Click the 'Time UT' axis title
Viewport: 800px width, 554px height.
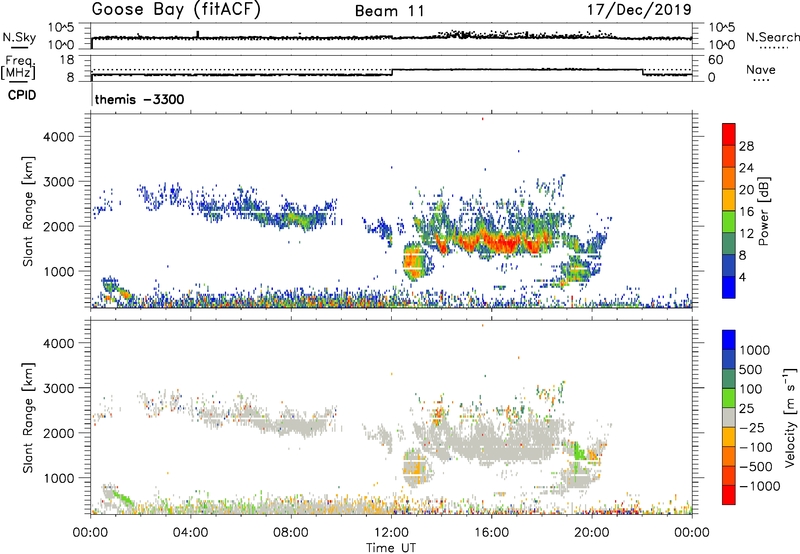pos(391,548)
